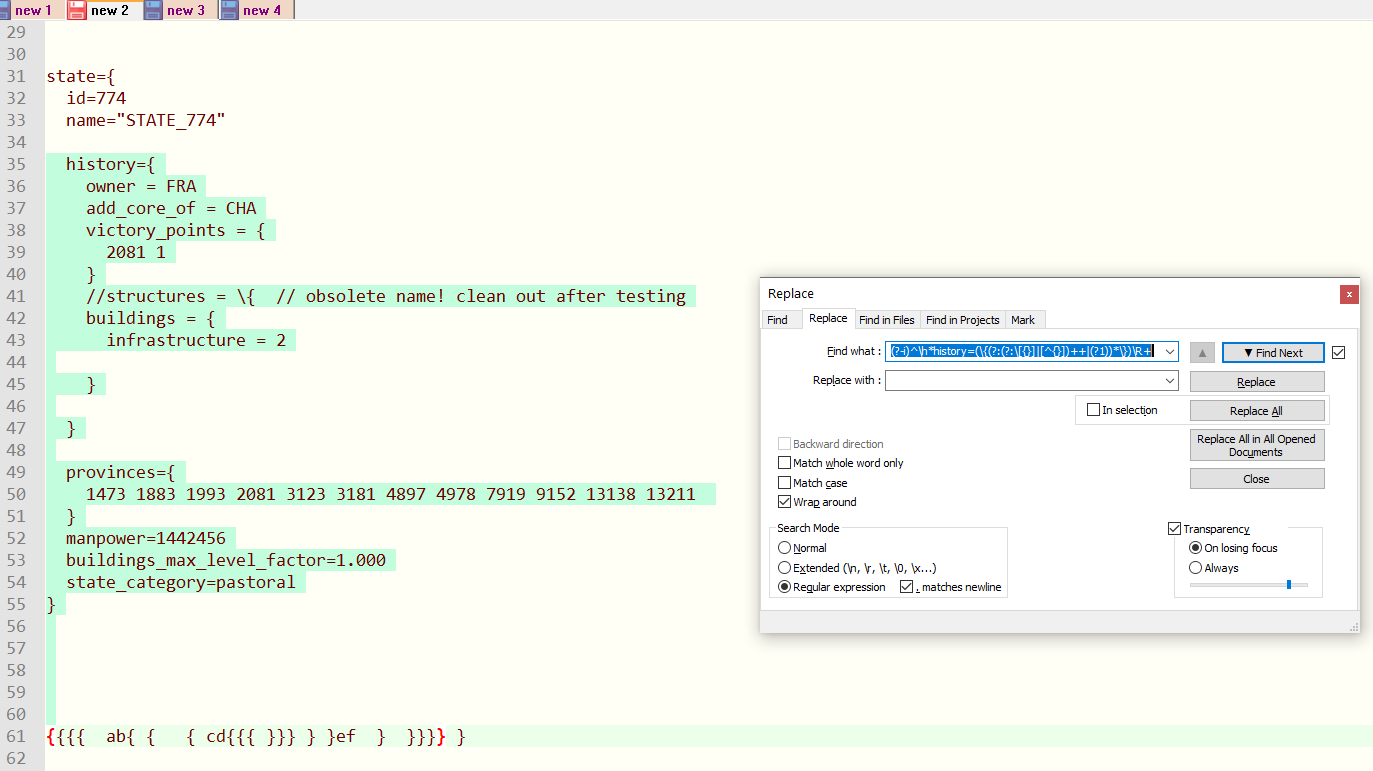Disable the Transparency checkbox

(x=1174, y=529)
